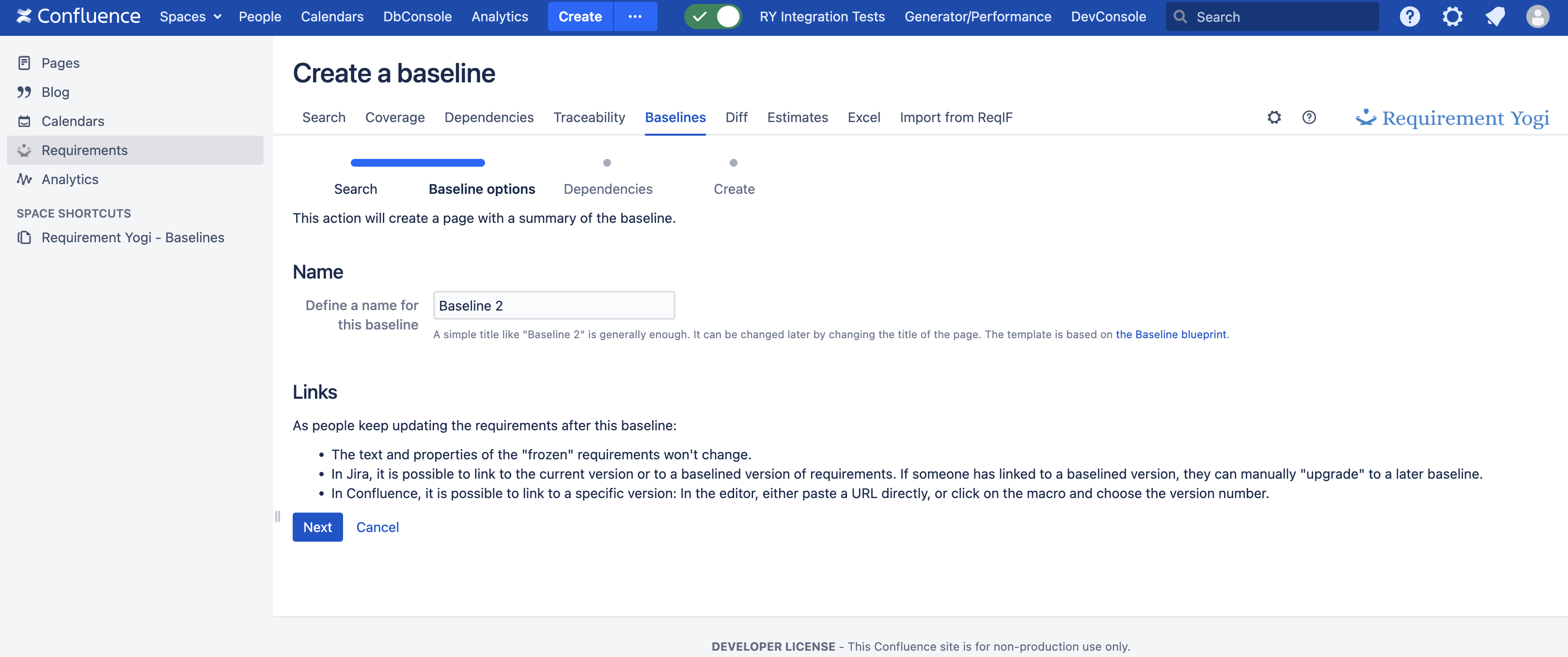Click the Blog quote icon in sidebar
1568x657 pixels.
24,92
